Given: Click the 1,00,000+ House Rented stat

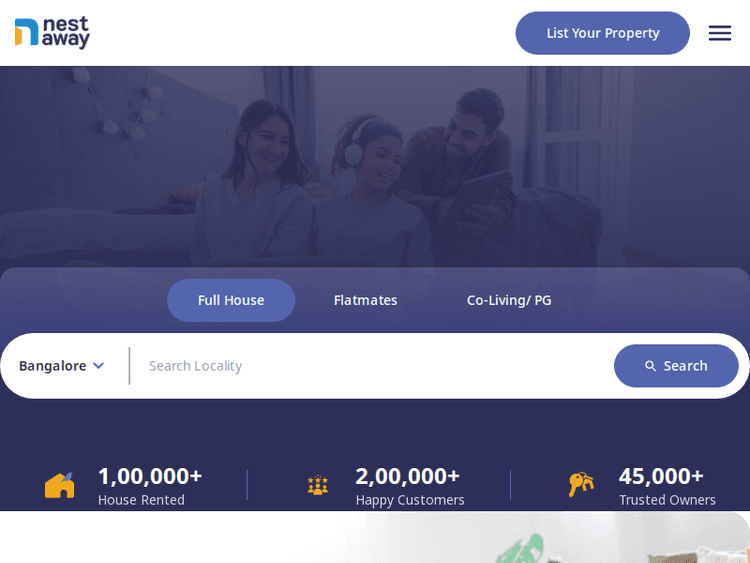Looking at the screenshot, I should click(150, 486).
